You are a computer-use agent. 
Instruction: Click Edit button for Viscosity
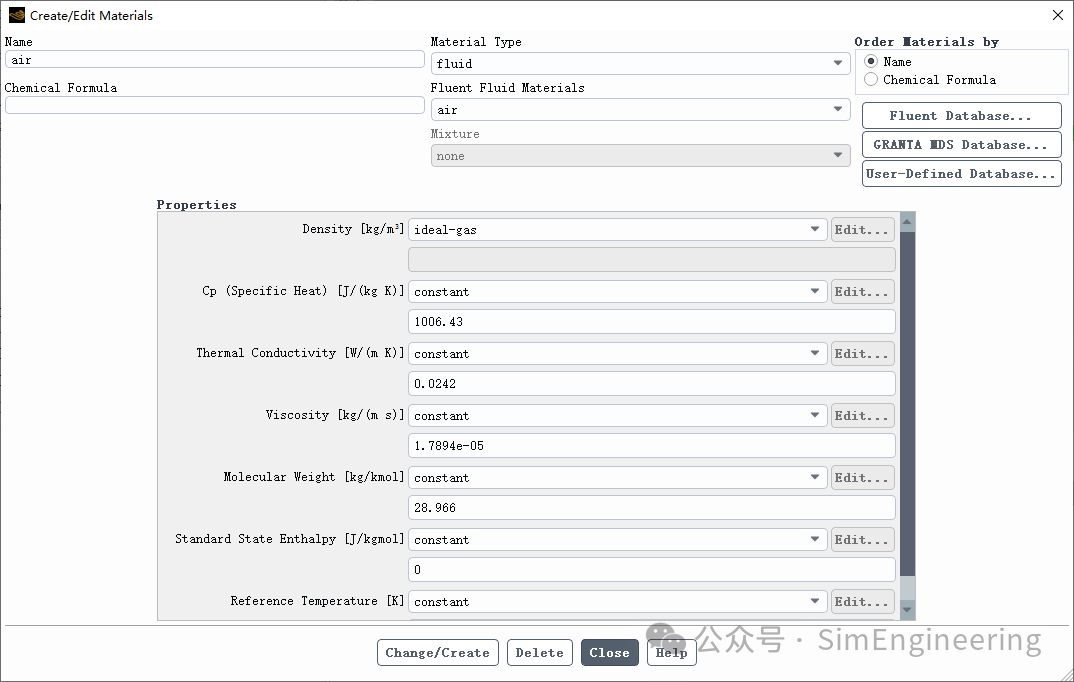862,416
